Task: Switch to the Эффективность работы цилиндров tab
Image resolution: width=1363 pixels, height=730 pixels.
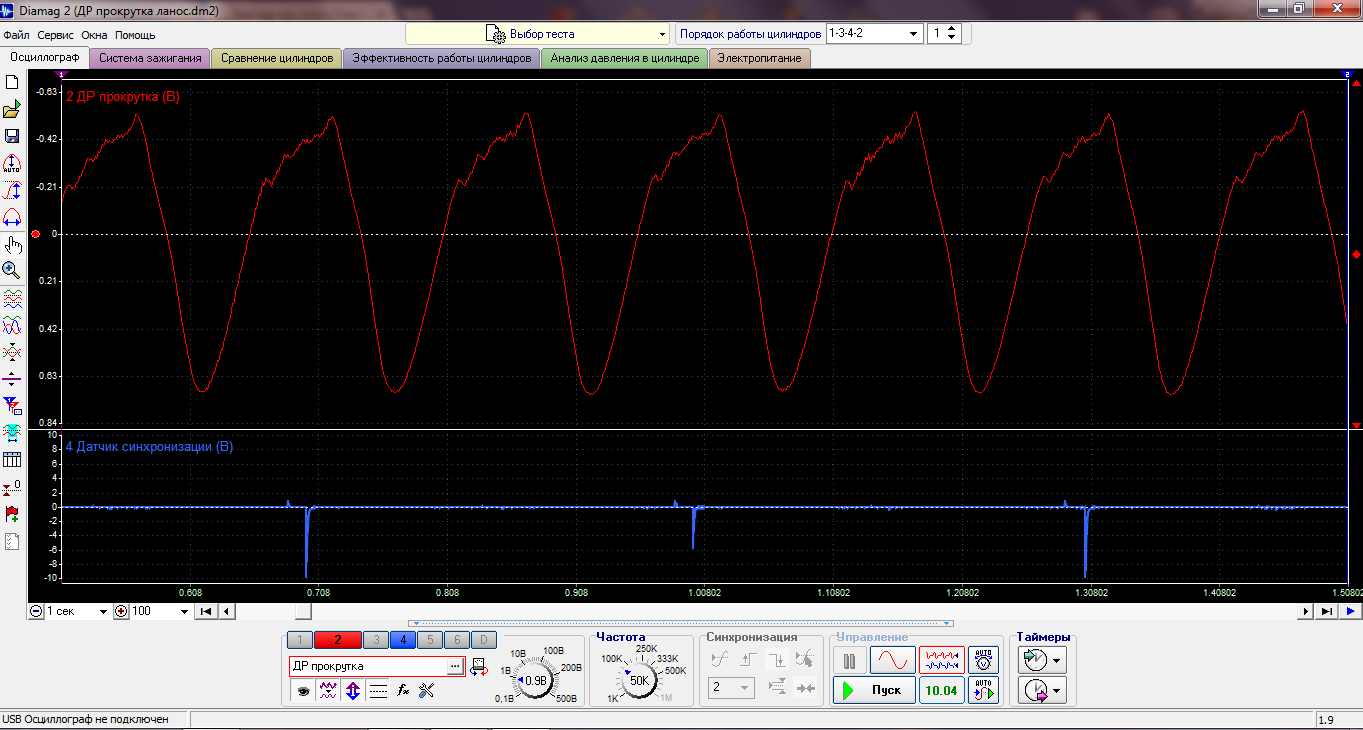Action: tap(441, 58)
